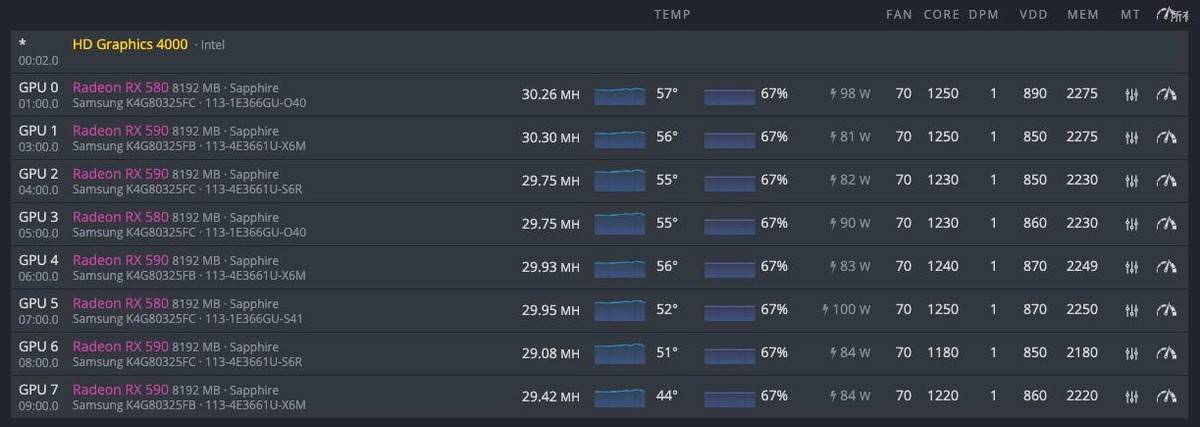Open tuning sliders for GPU 0
This screenshot has height=427, width=1200.
pyautogui.click(x=1132, y=94)
